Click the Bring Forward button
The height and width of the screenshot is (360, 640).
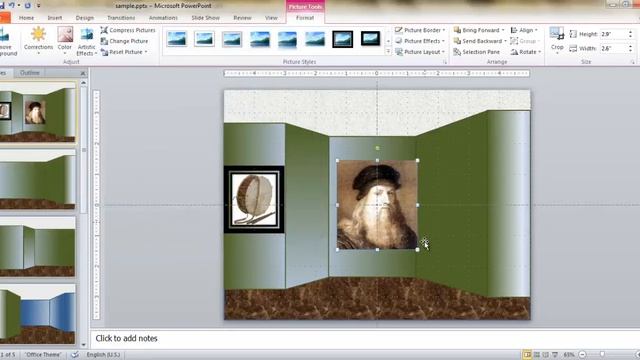[476, 30]
